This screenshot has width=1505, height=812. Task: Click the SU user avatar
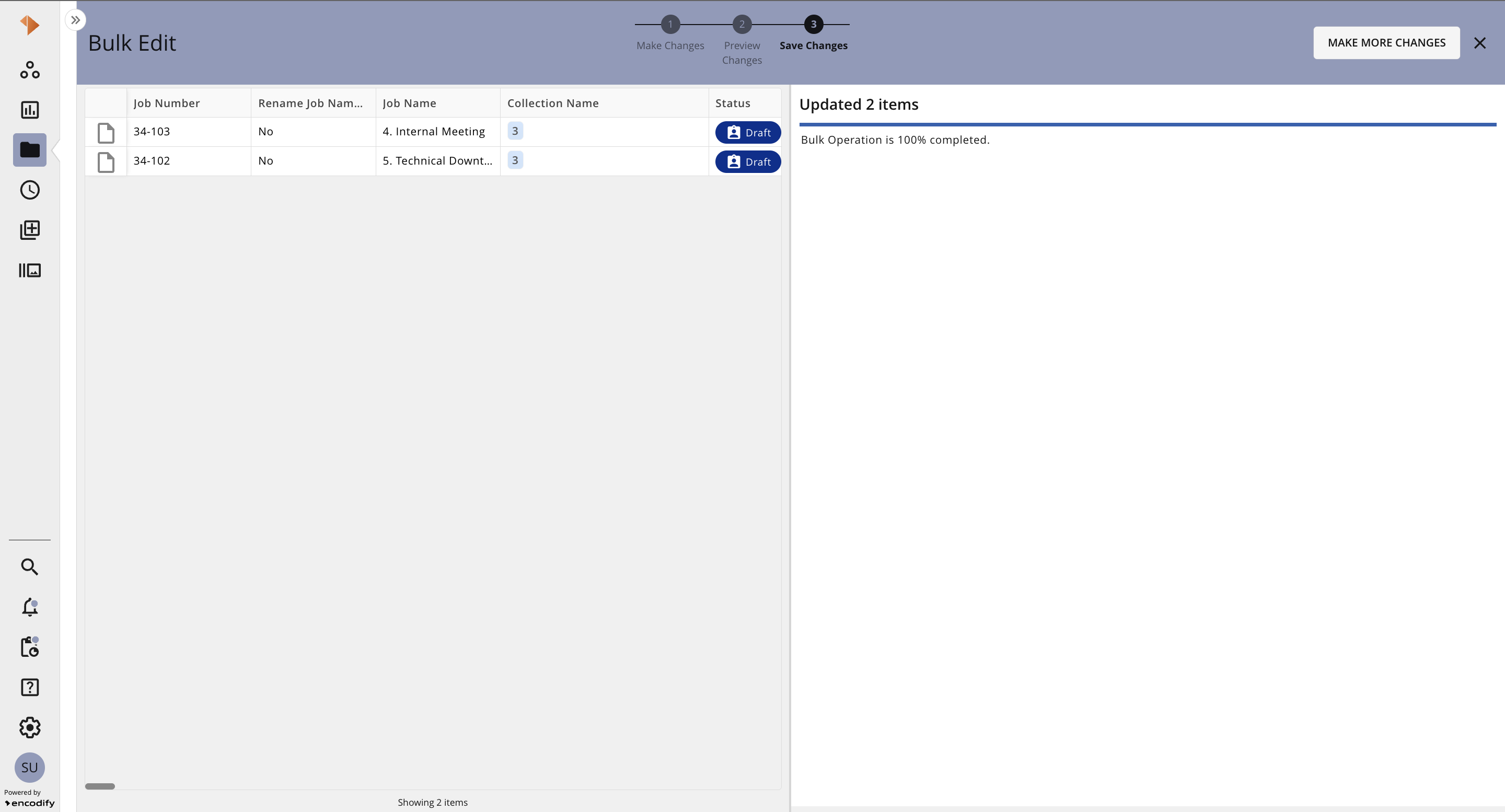point(30,768)
